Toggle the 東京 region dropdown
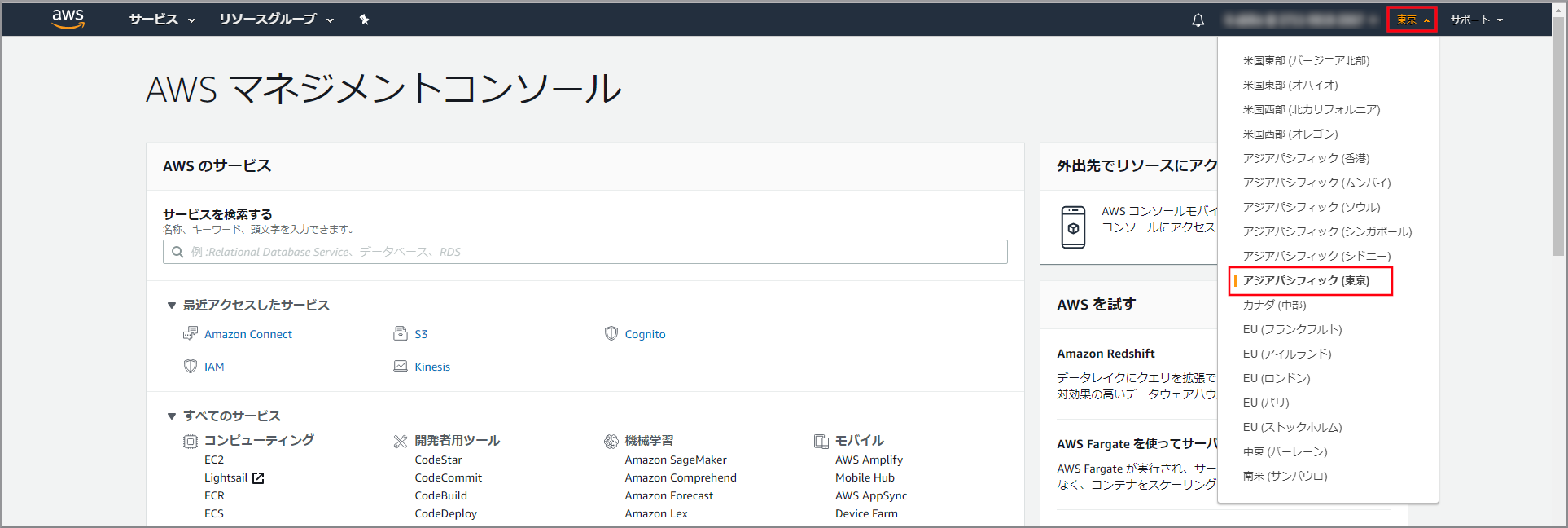 [1412, 20]
